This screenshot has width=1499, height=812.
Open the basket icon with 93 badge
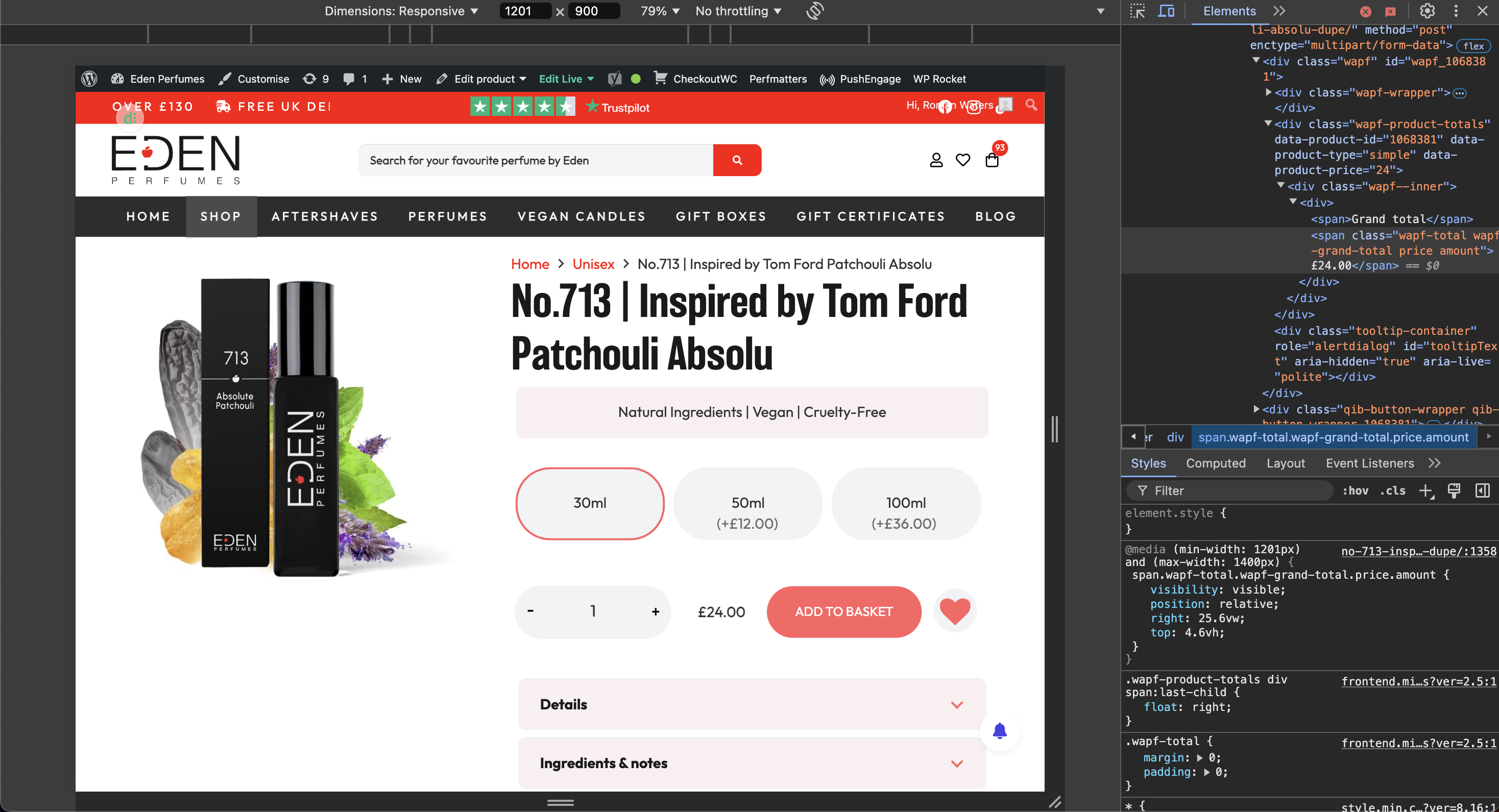(x=992, y=160)
